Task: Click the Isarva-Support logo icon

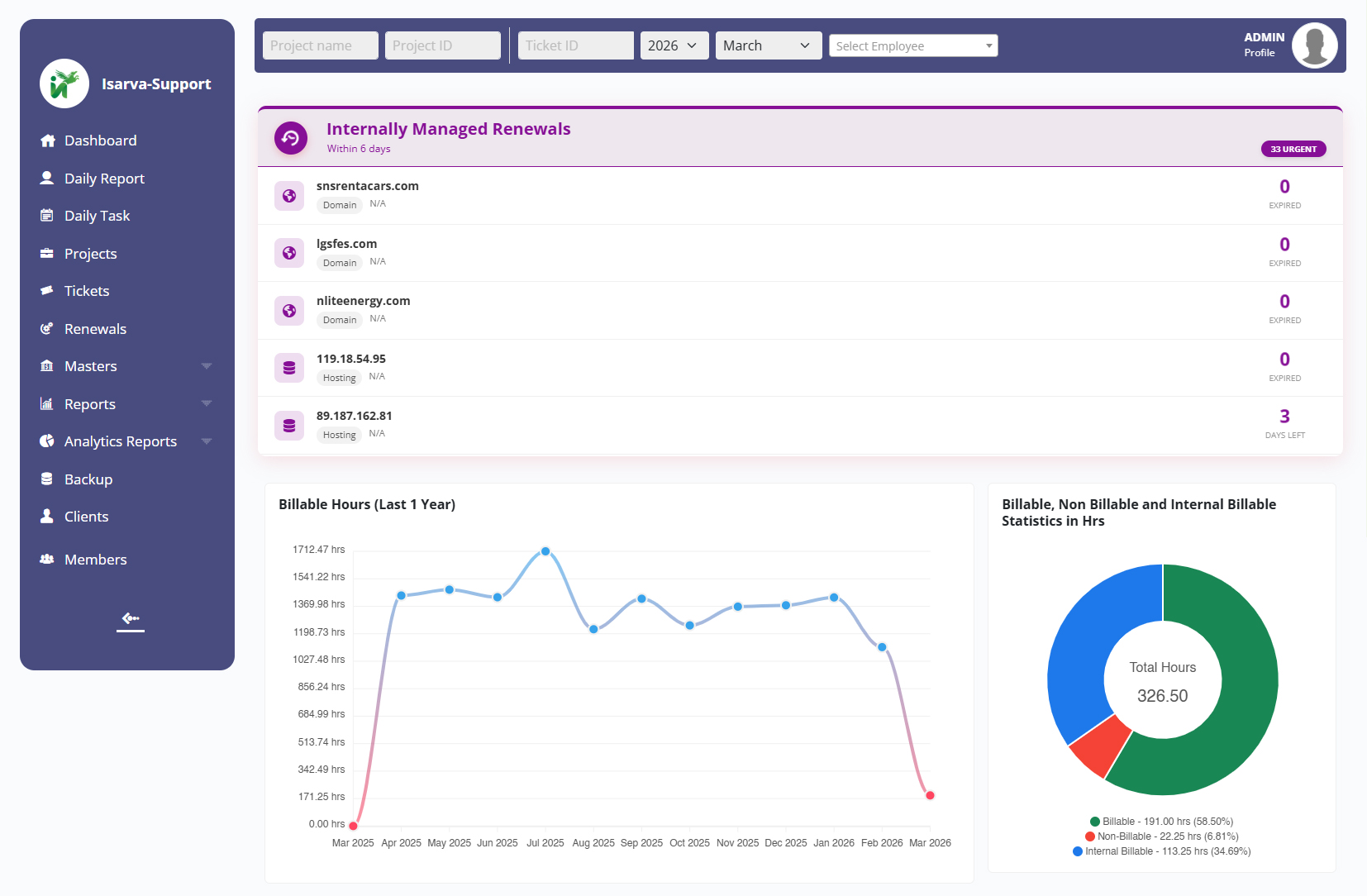Action: point(64,83)
